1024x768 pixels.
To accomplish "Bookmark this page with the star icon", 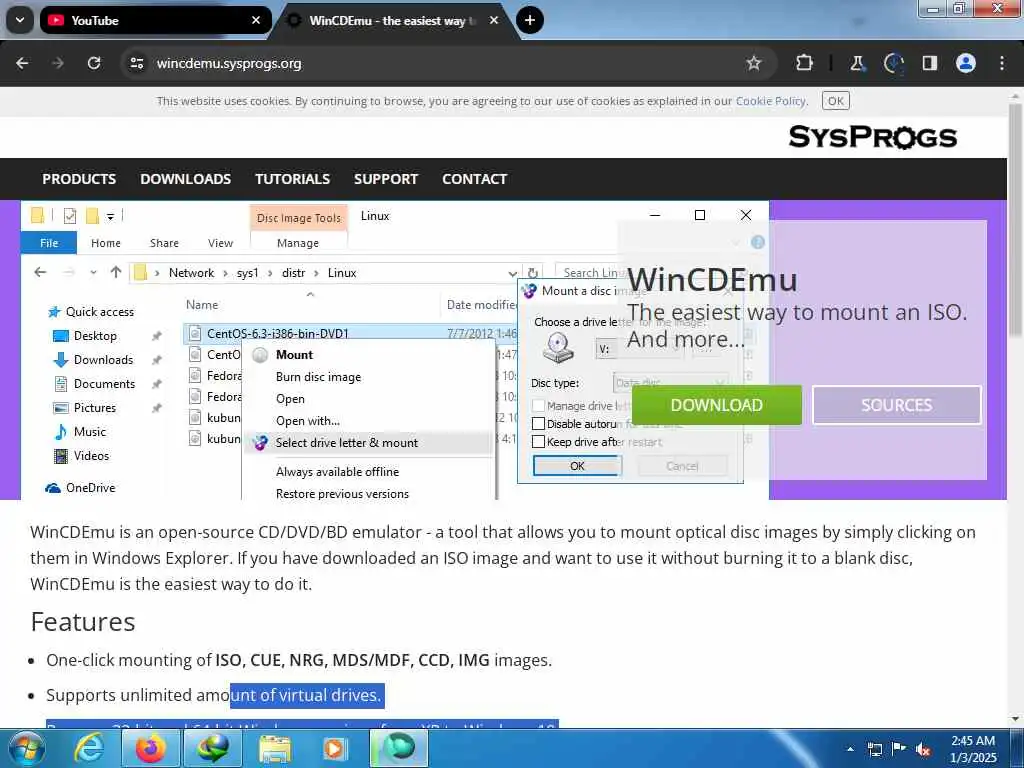I will tap(754, 63).
